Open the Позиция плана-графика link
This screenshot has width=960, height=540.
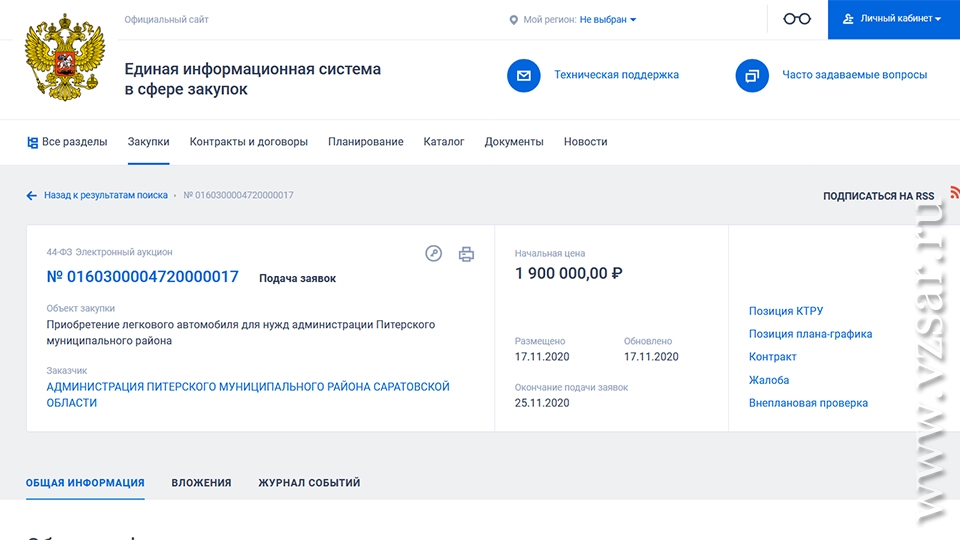tap(810, 334)
